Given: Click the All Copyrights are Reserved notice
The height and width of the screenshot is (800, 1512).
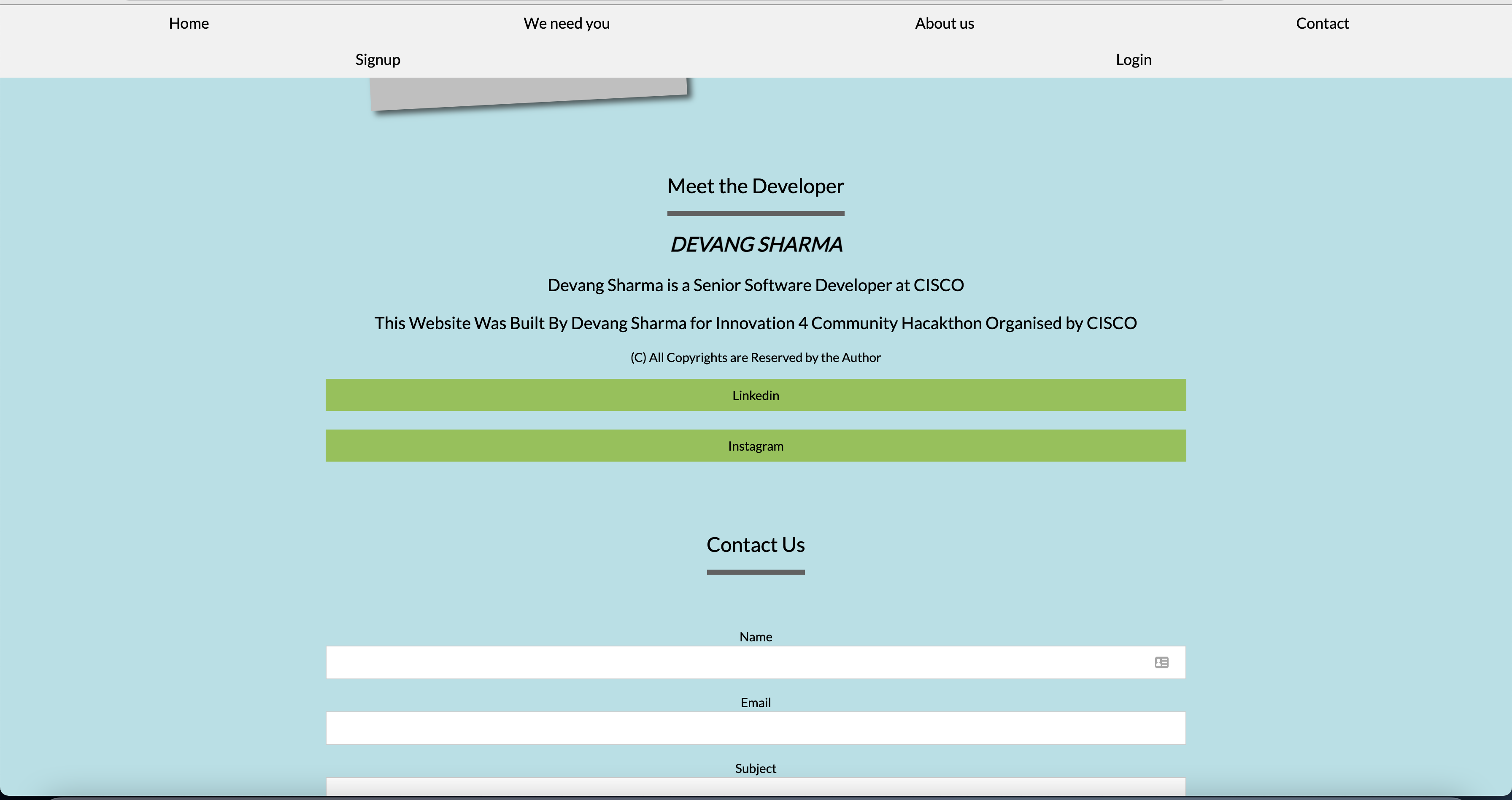Looking at the screenshot, I should point(756,357).
